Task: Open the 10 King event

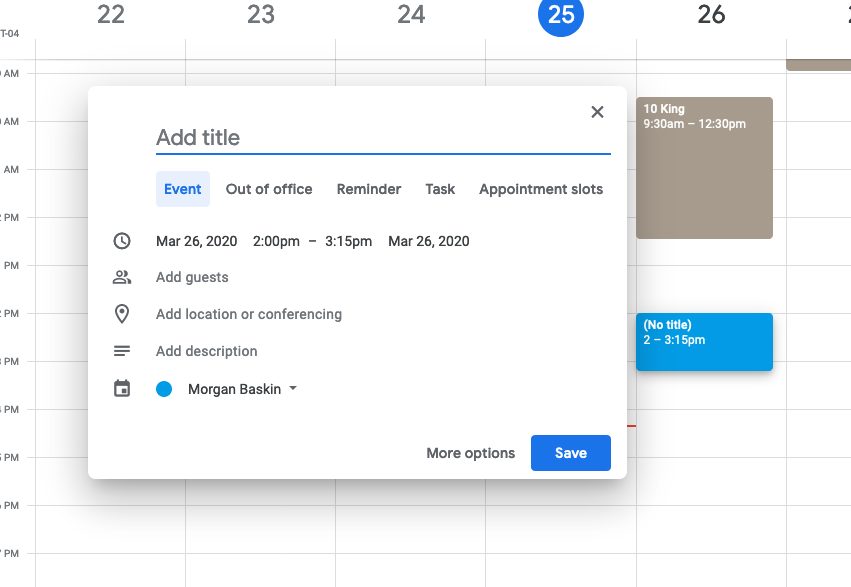Action: (x=704, y=168)
